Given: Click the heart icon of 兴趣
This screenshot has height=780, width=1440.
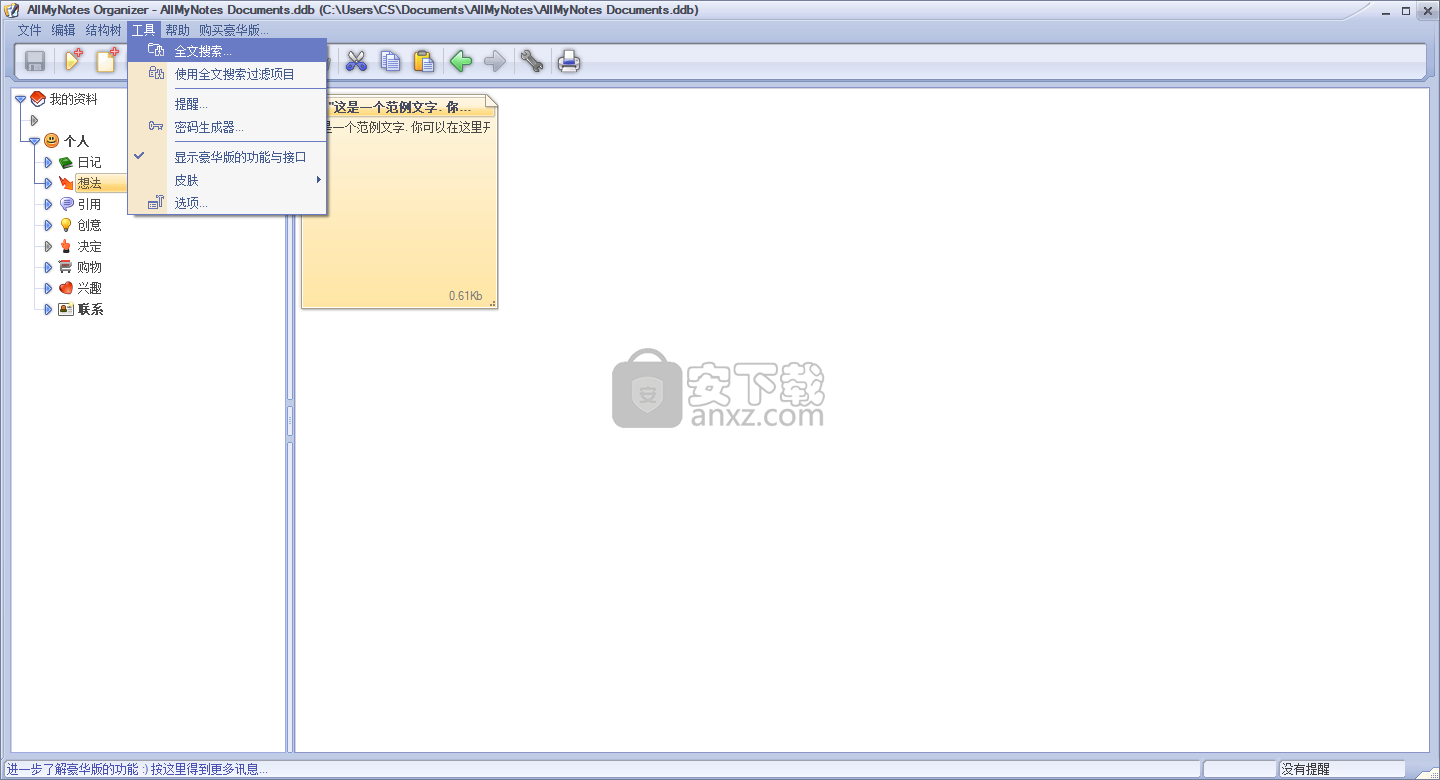Looking at the screenshot, I should click(x=66, y=288).
